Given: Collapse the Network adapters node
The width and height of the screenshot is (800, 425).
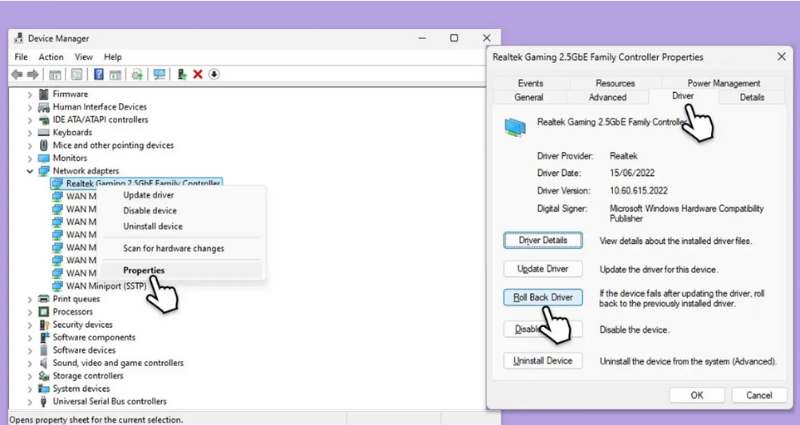Looking at the screenshot, I should click(x=30, y=171).
